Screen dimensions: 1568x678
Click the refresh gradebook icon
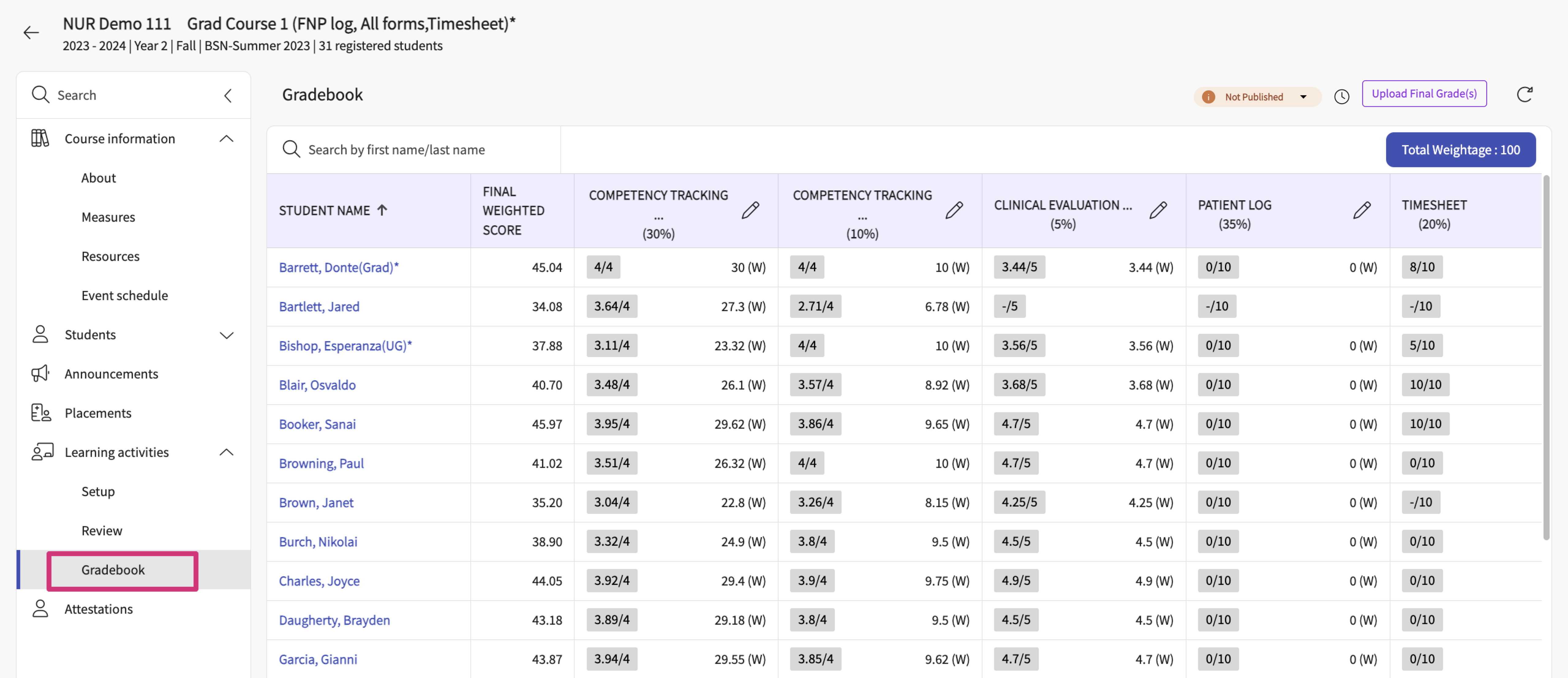(x=1524, y=94)
